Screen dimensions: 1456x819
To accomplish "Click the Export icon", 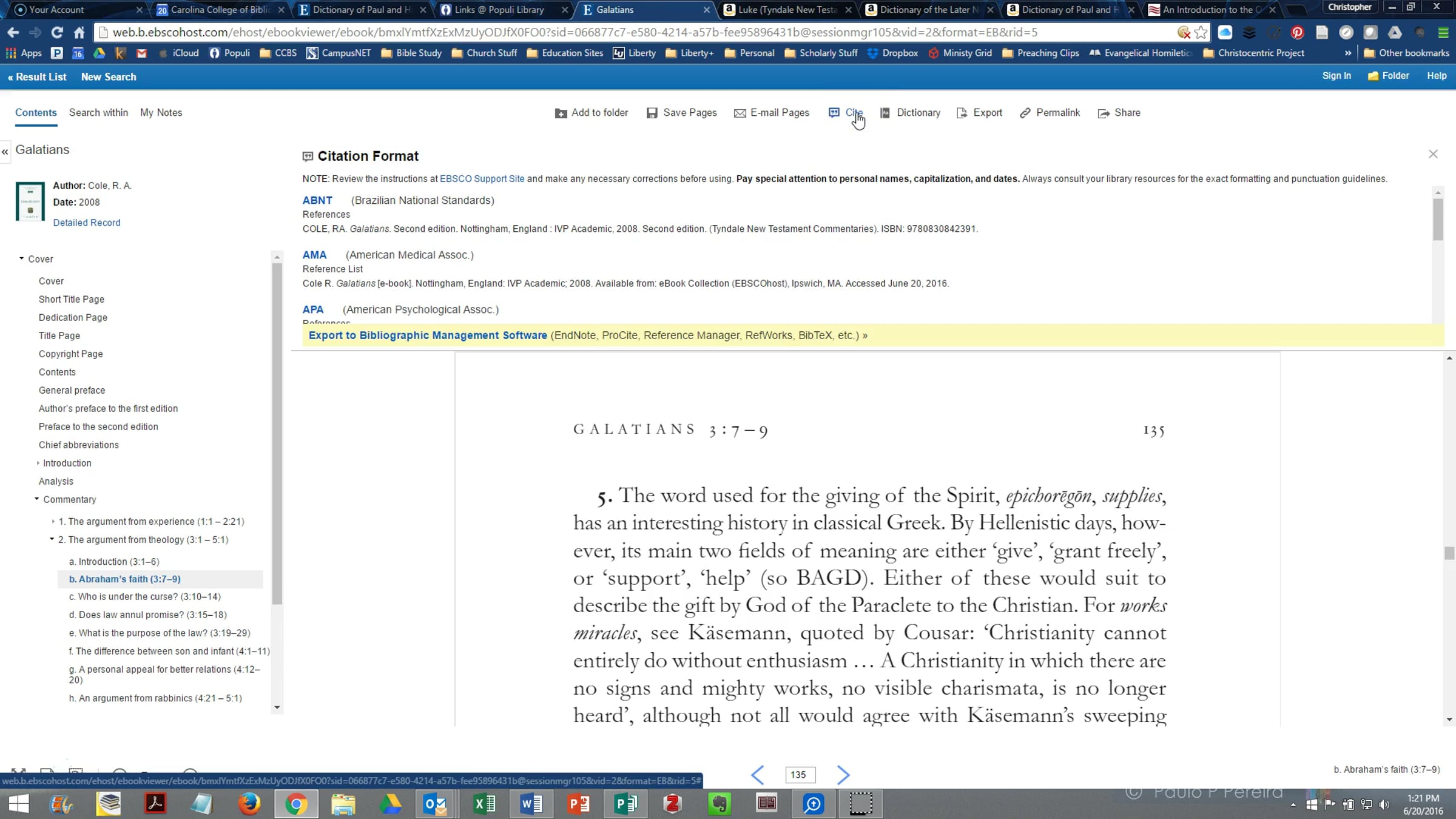I will tap(962, 113).
